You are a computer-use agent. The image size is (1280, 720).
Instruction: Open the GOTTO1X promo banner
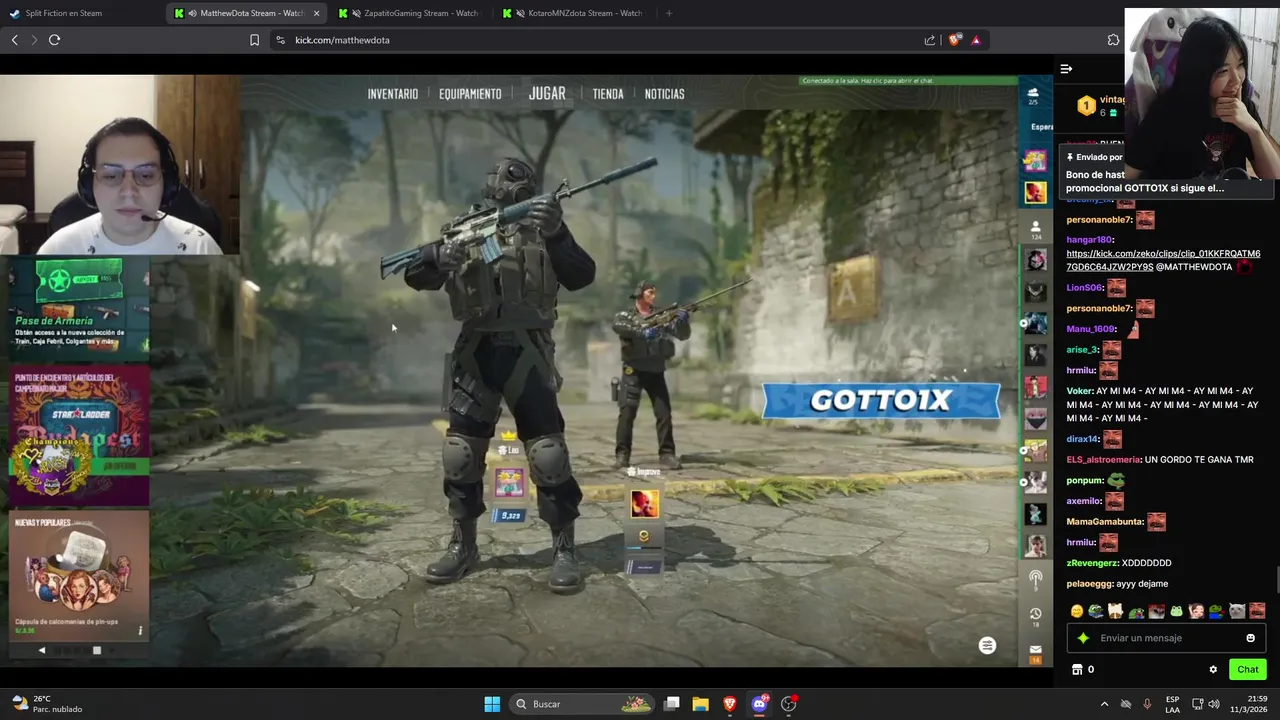(x=881, y=400)
